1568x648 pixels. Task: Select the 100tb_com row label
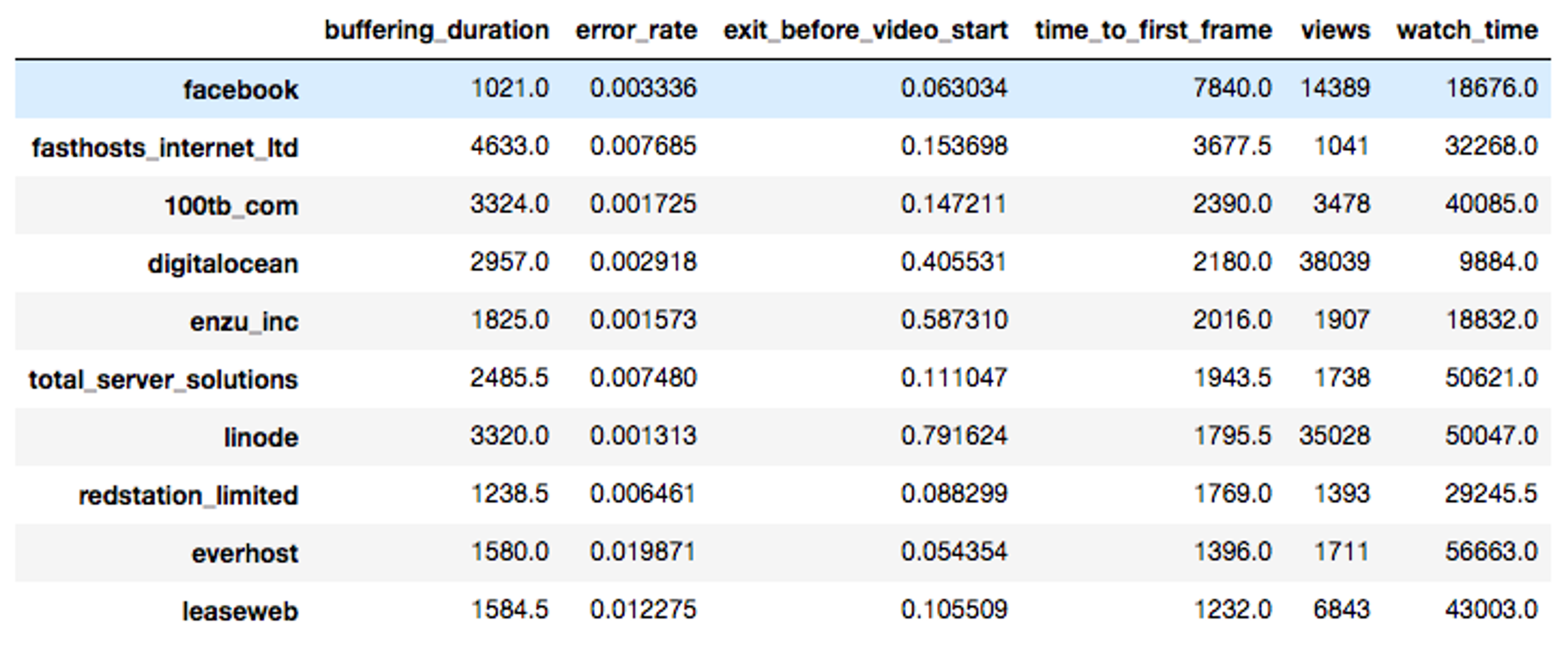(231, 206)
